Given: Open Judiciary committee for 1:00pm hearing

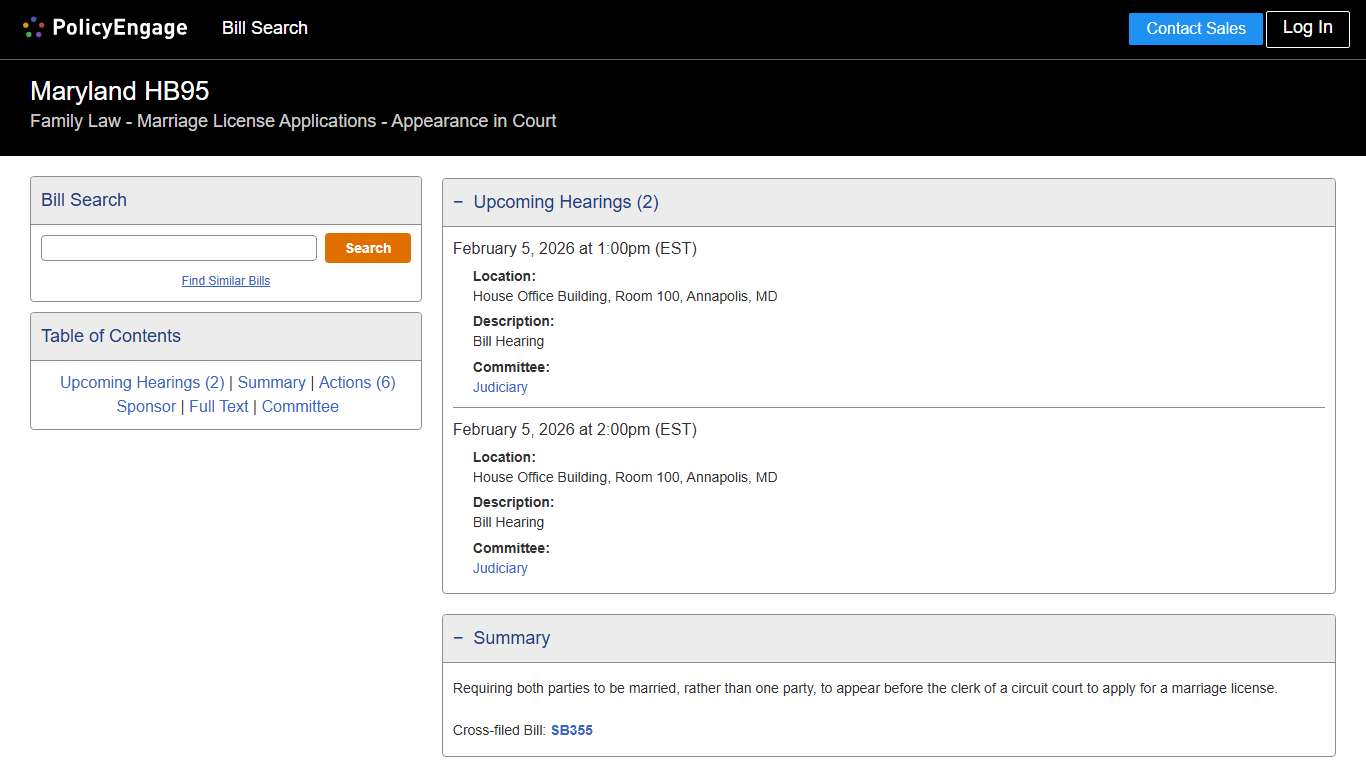Looking at the screenshot, I should click(500, 387).
